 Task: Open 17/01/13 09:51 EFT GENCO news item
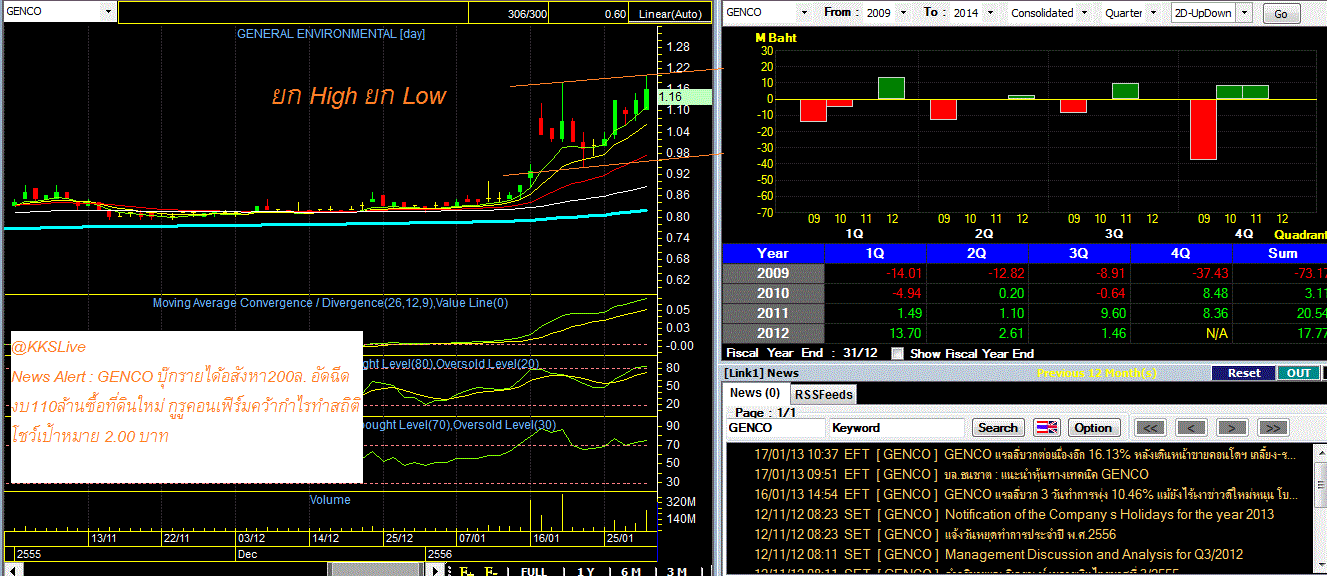point(951,474)
